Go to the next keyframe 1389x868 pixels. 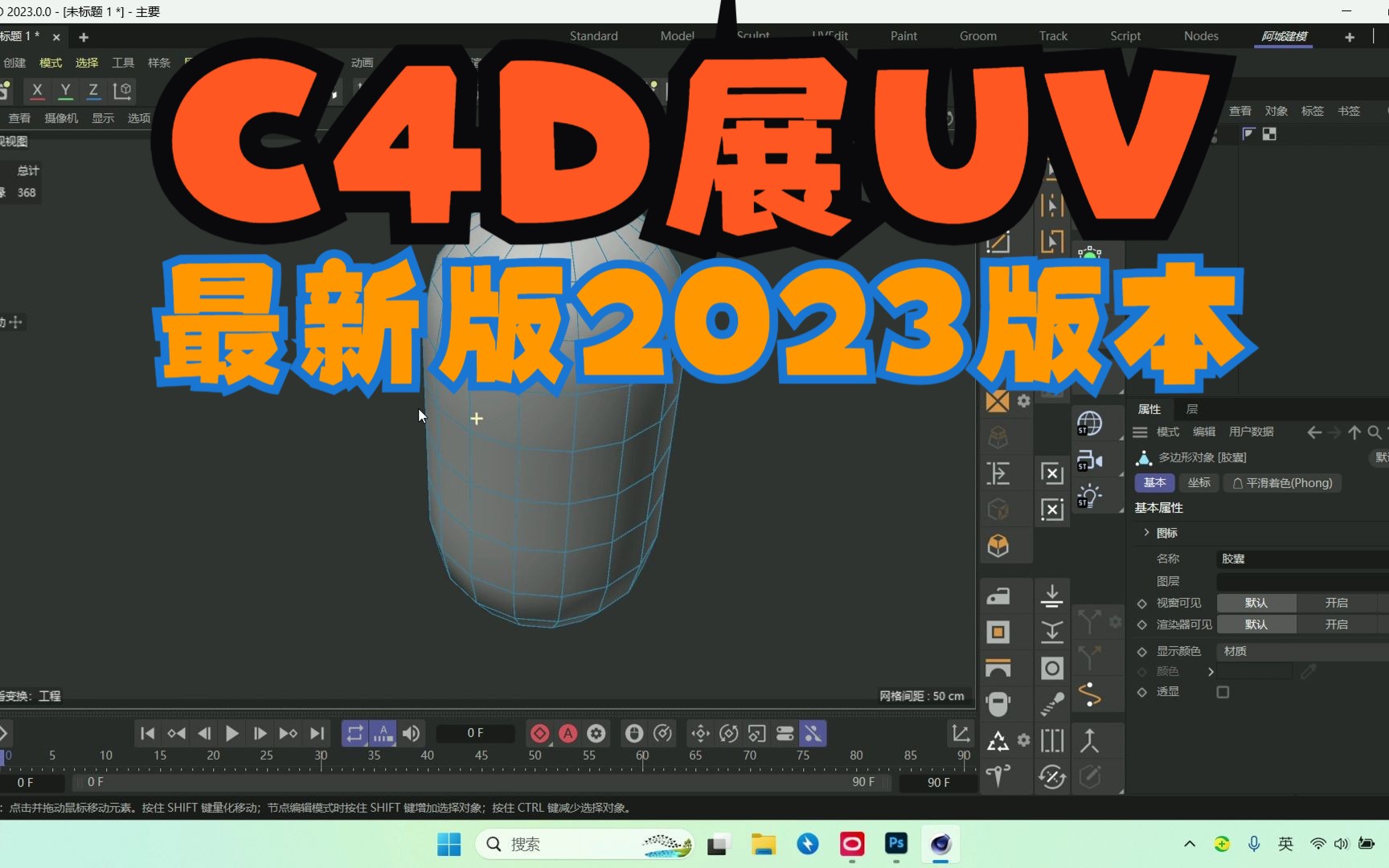click(288, 733)
